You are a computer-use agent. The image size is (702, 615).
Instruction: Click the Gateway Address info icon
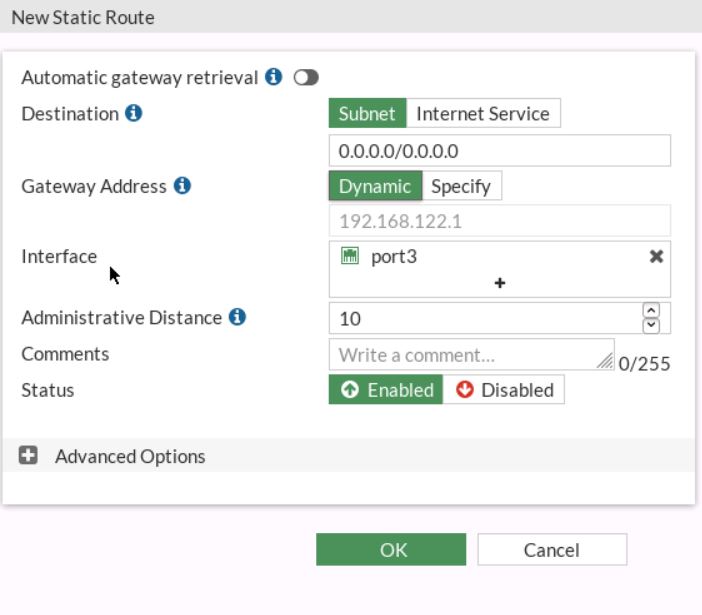click(x=182, y=186)
